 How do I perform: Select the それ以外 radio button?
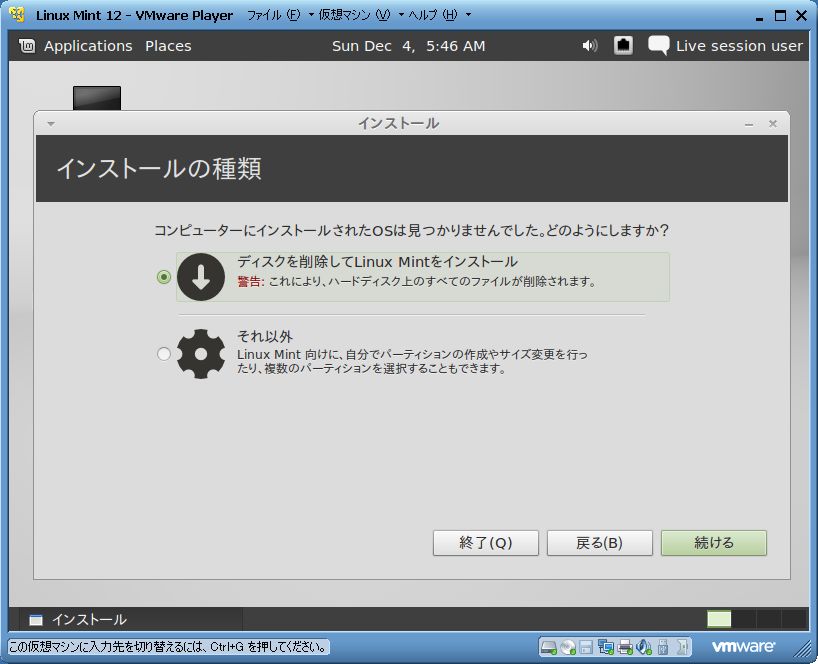[164, 354]
